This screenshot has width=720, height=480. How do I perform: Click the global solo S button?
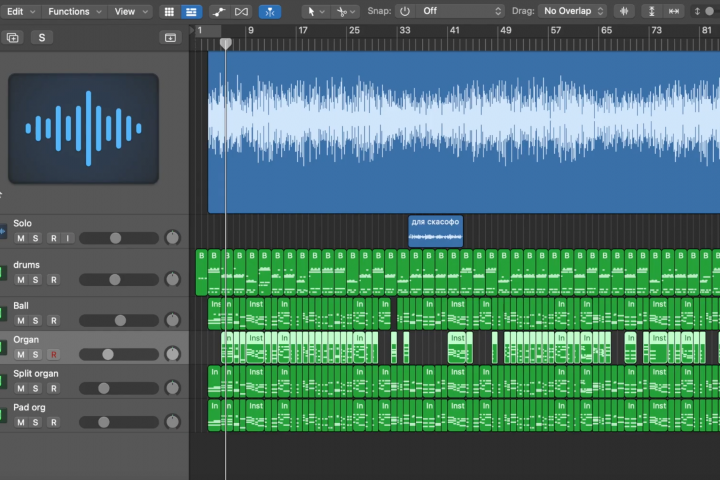tap(42, 37)
